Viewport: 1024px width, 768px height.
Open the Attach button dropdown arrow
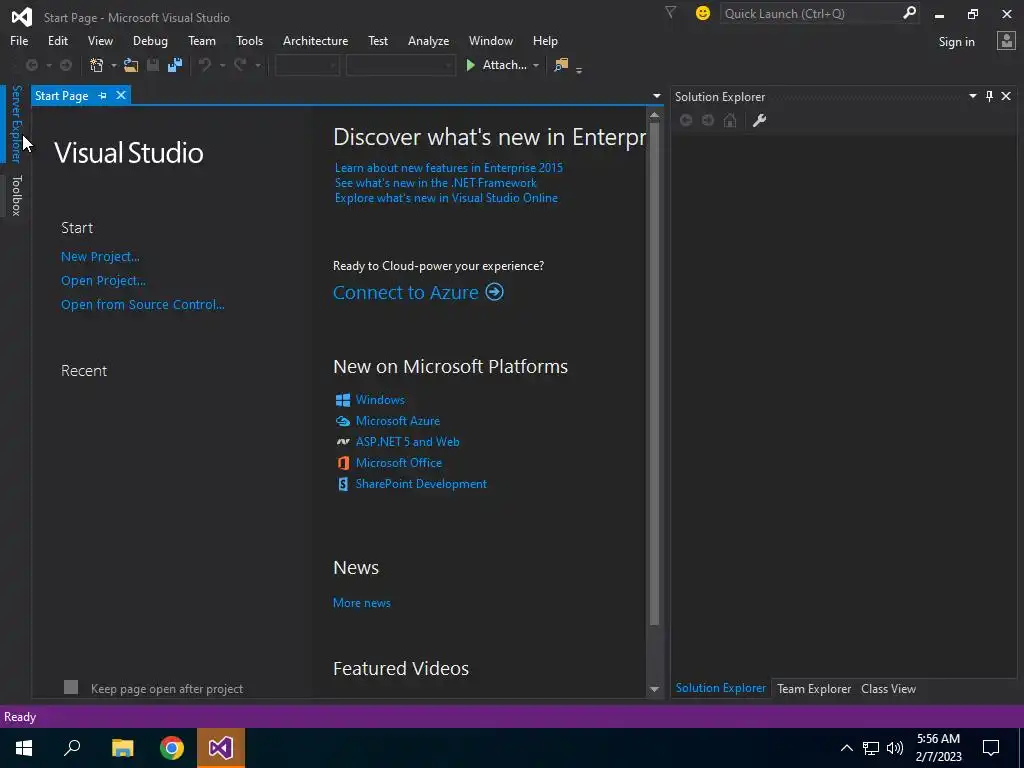[536, 65]
